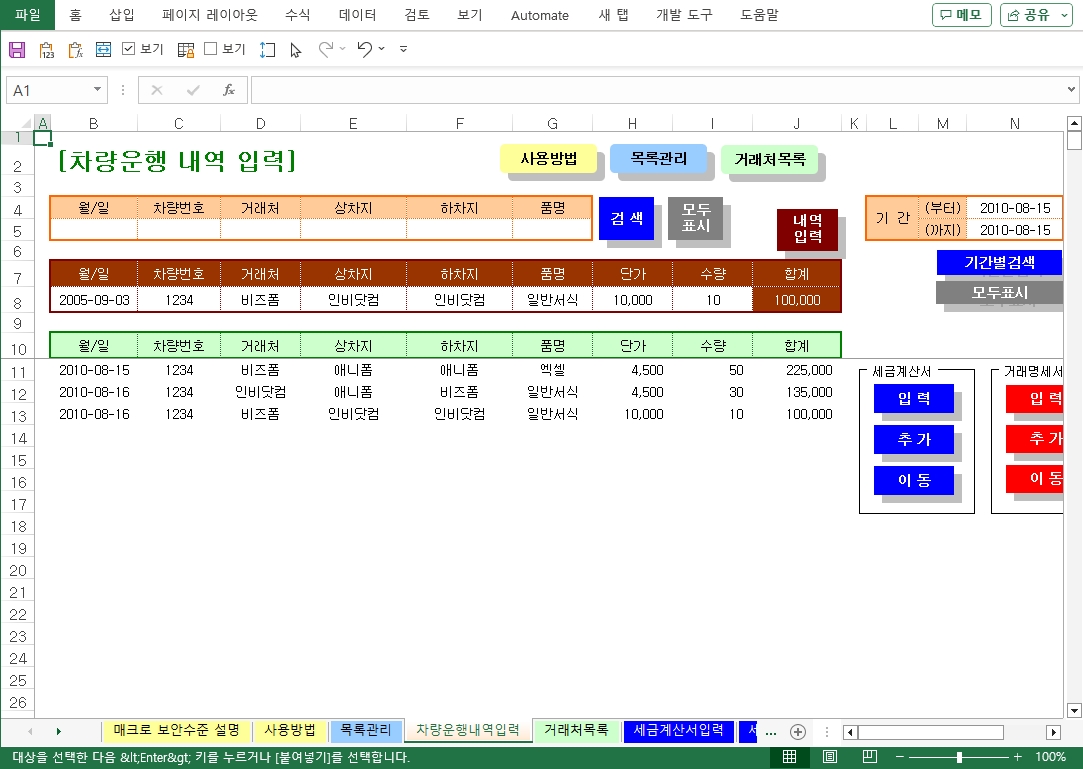Add a new sheet with plus icon
This screenshot has width=1083, height=769.
click(797, 731)
